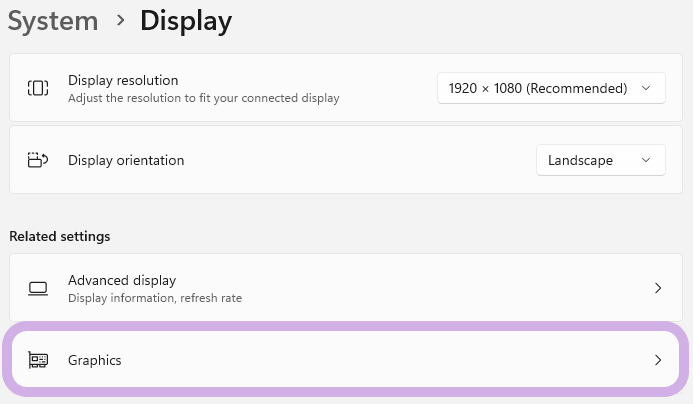
Task: Click the breadcrumb chevron after System
Action: 120,21
